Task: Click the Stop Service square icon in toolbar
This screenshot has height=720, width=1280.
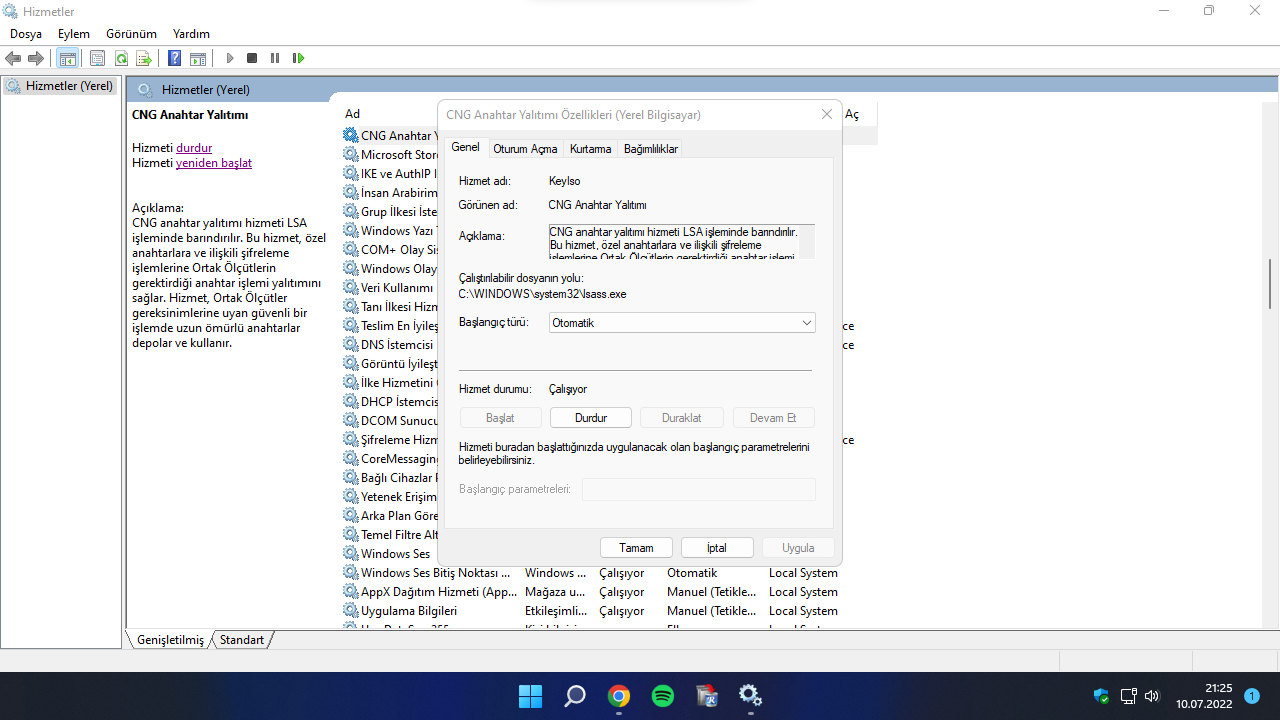Action: (x=252, y=58)
